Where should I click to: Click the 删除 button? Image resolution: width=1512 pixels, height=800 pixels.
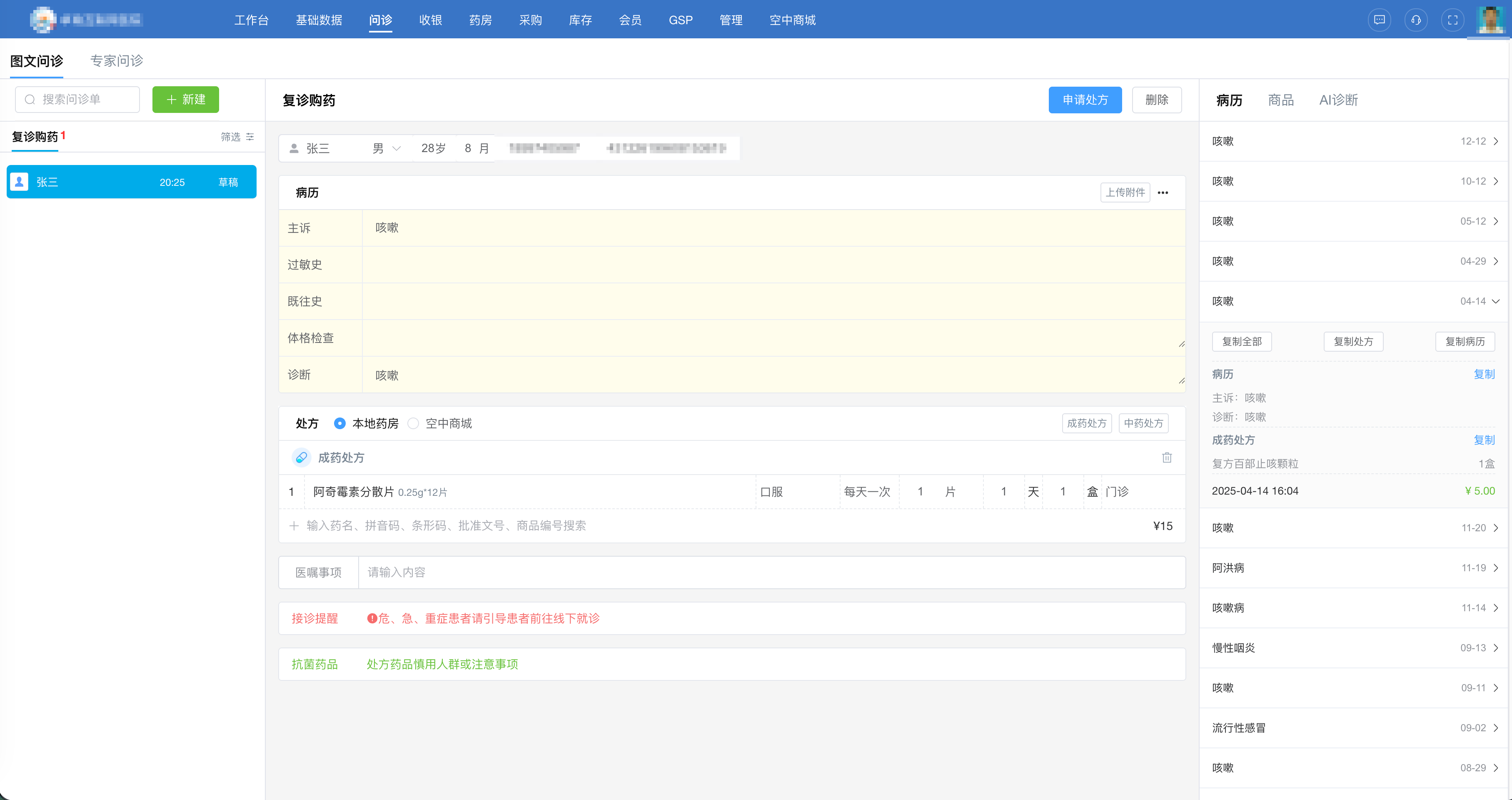click(x=1156, y=100)
